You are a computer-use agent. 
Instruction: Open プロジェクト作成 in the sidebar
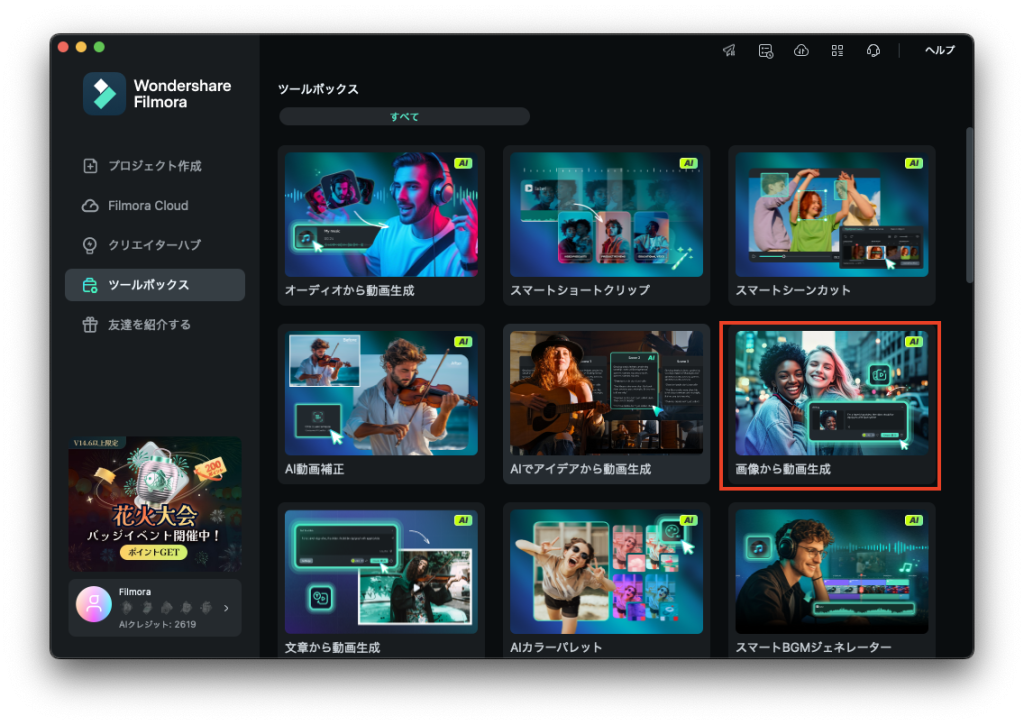pos(154,166)
